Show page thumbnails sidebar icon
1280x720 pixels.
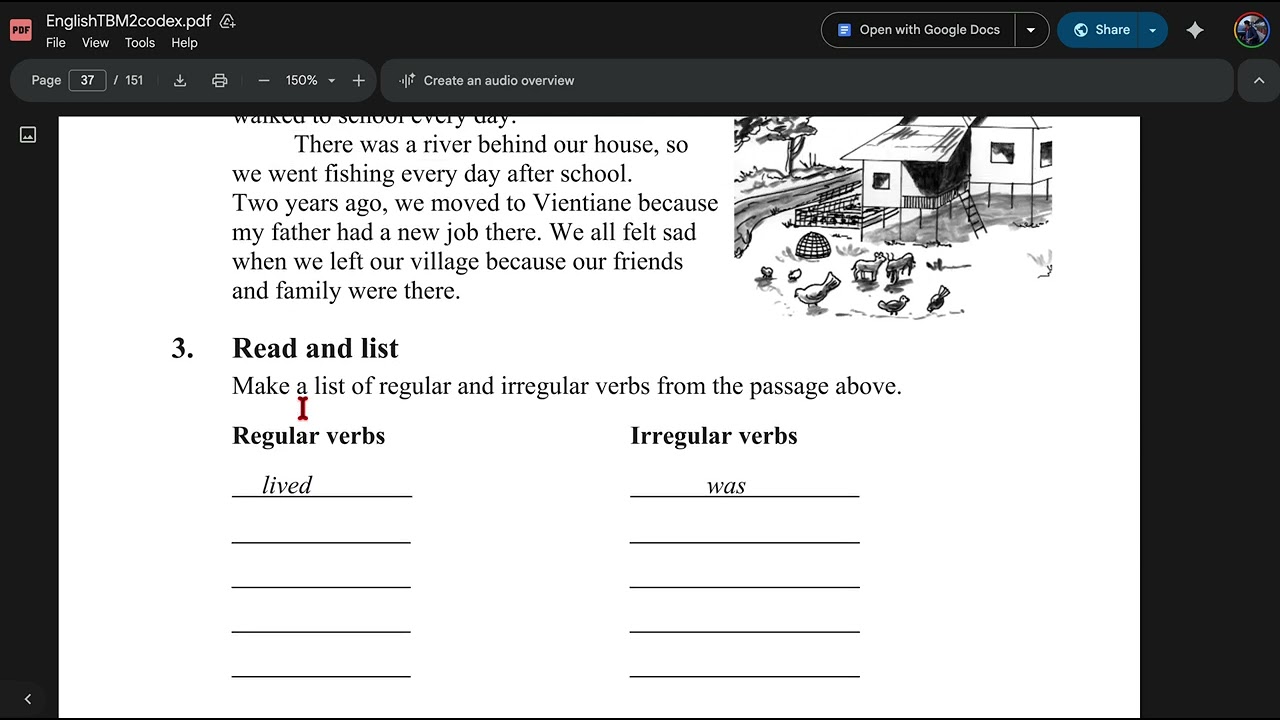point(28,134)
